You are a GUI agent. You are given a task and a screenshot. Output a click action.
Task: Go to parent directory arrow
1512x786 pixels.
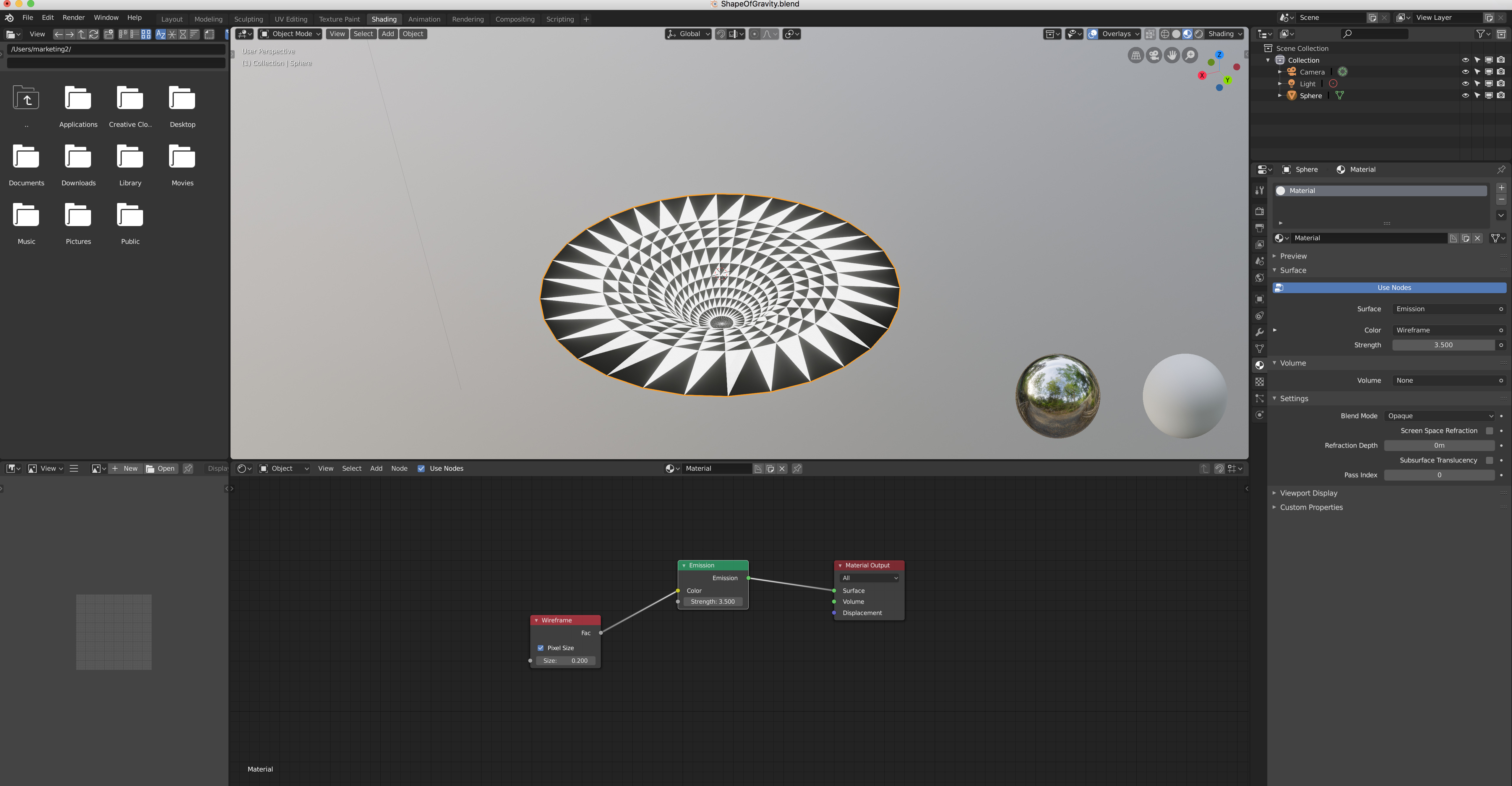click(x=82, y=34)
